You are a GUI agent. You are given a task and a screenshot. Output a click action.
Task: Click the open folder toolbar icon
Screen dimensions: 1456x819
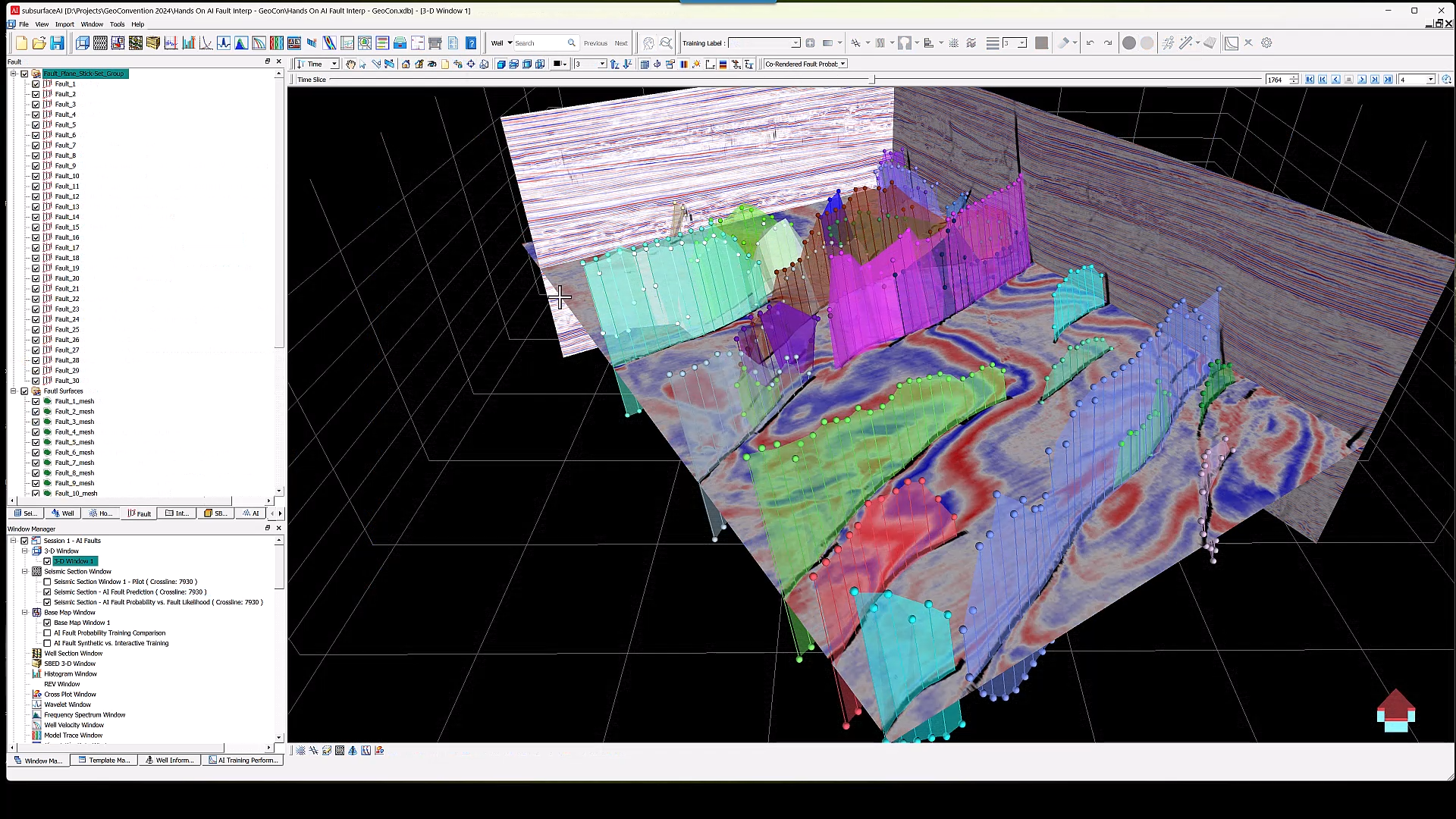[x=39, y=43]
